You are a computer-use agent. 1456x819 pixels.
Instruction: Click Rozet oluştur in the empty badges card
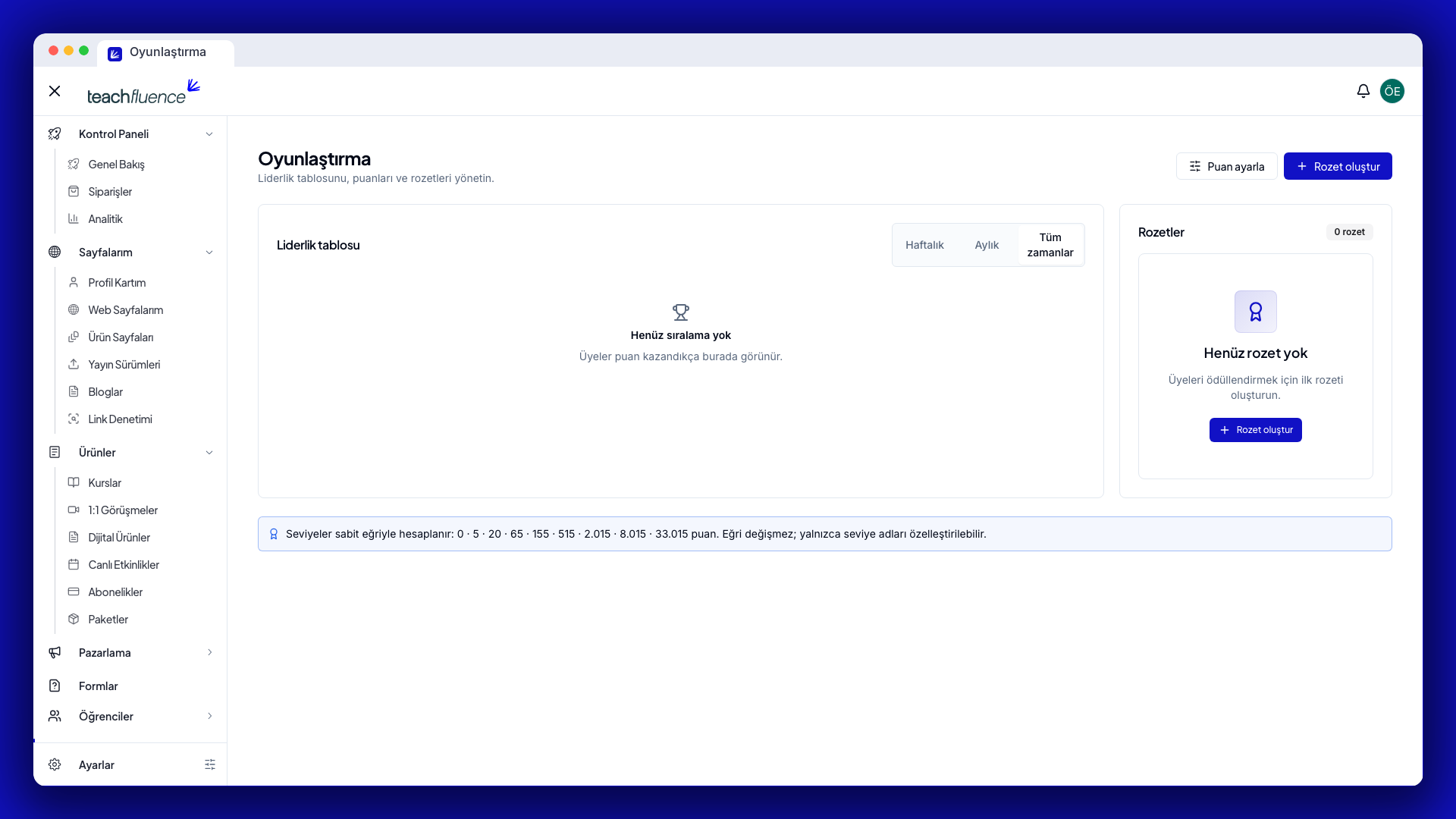pyautogui.click(x=1256, y=430)
